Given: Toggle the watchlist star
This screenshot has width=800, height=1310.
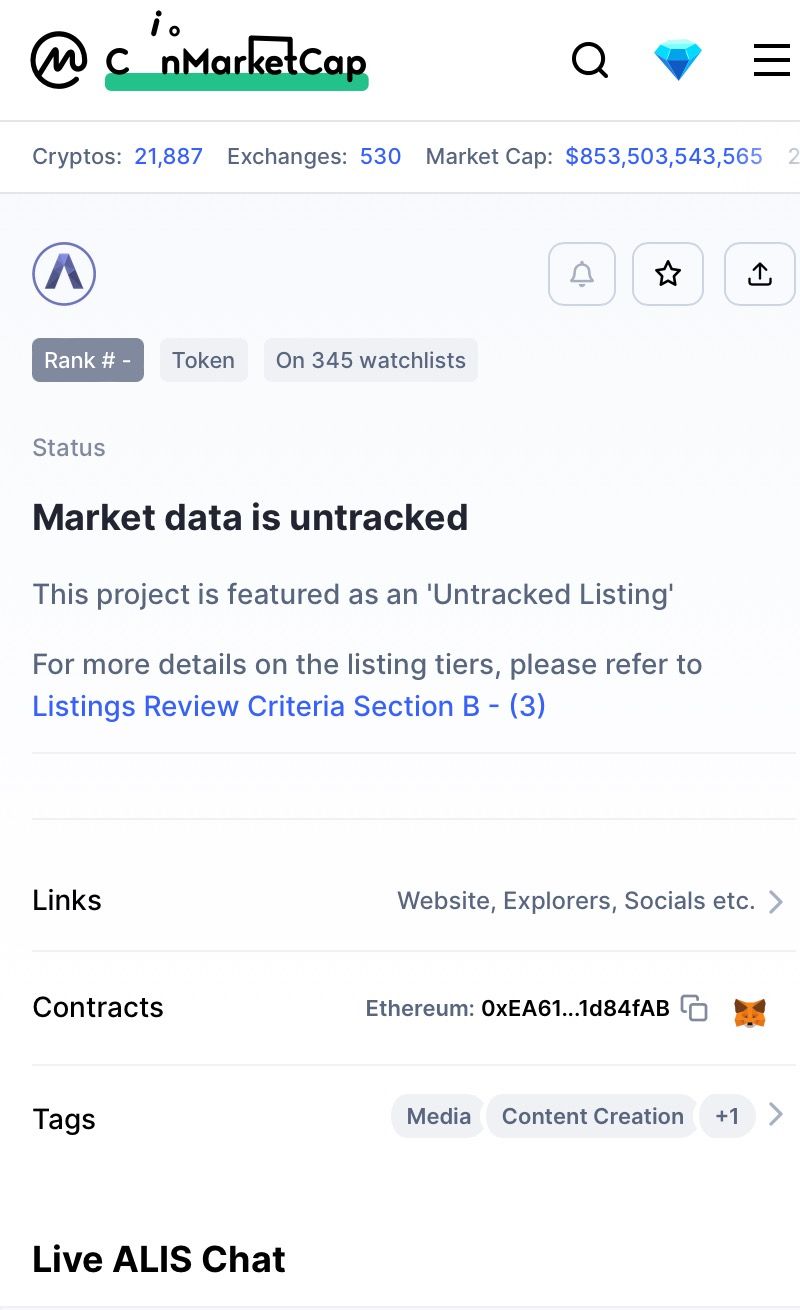Looking at the screenshot, I should coord(668,274).
